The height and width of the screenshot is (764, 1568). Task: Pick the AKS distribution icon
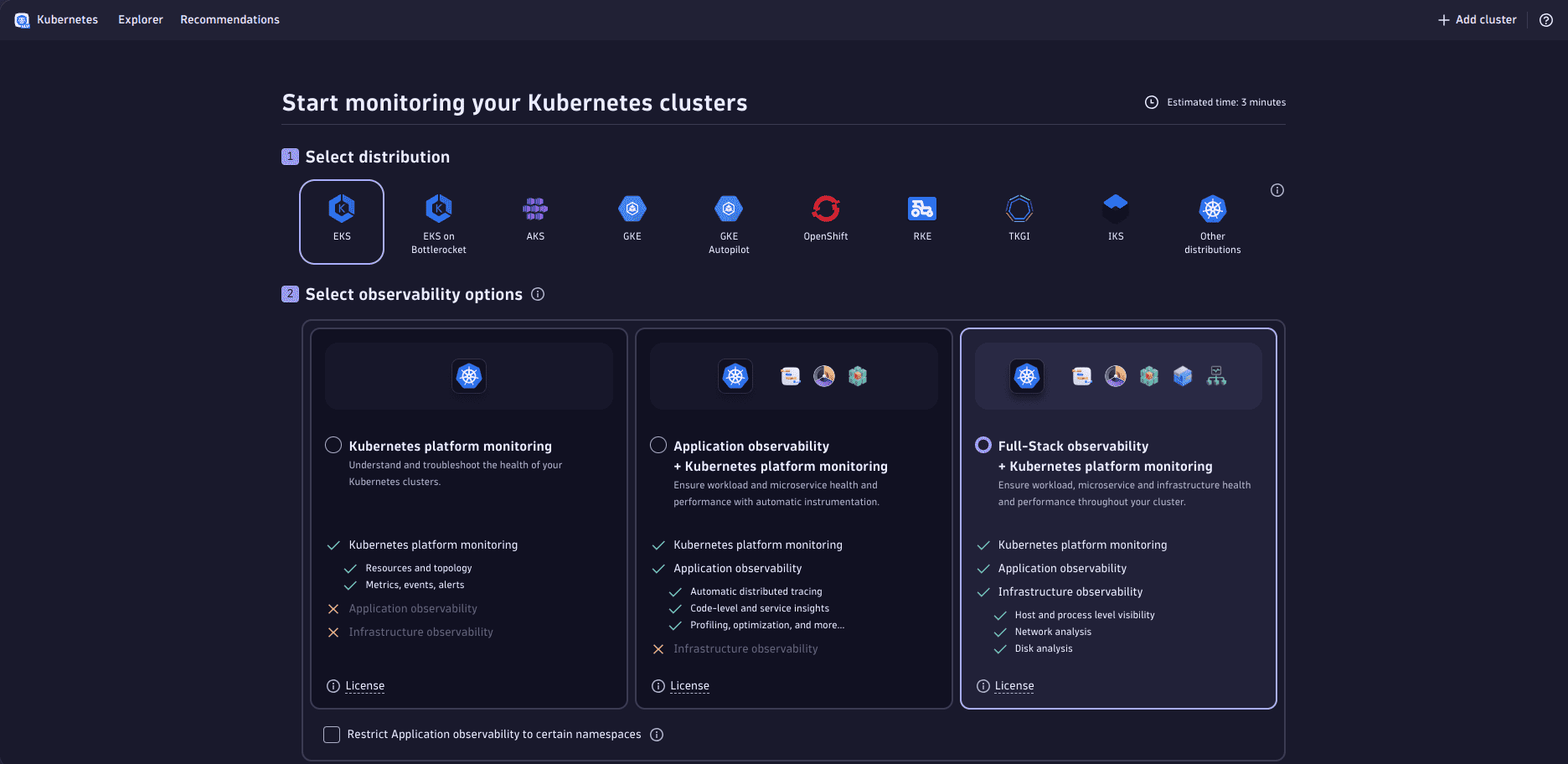tap(535, 209)
